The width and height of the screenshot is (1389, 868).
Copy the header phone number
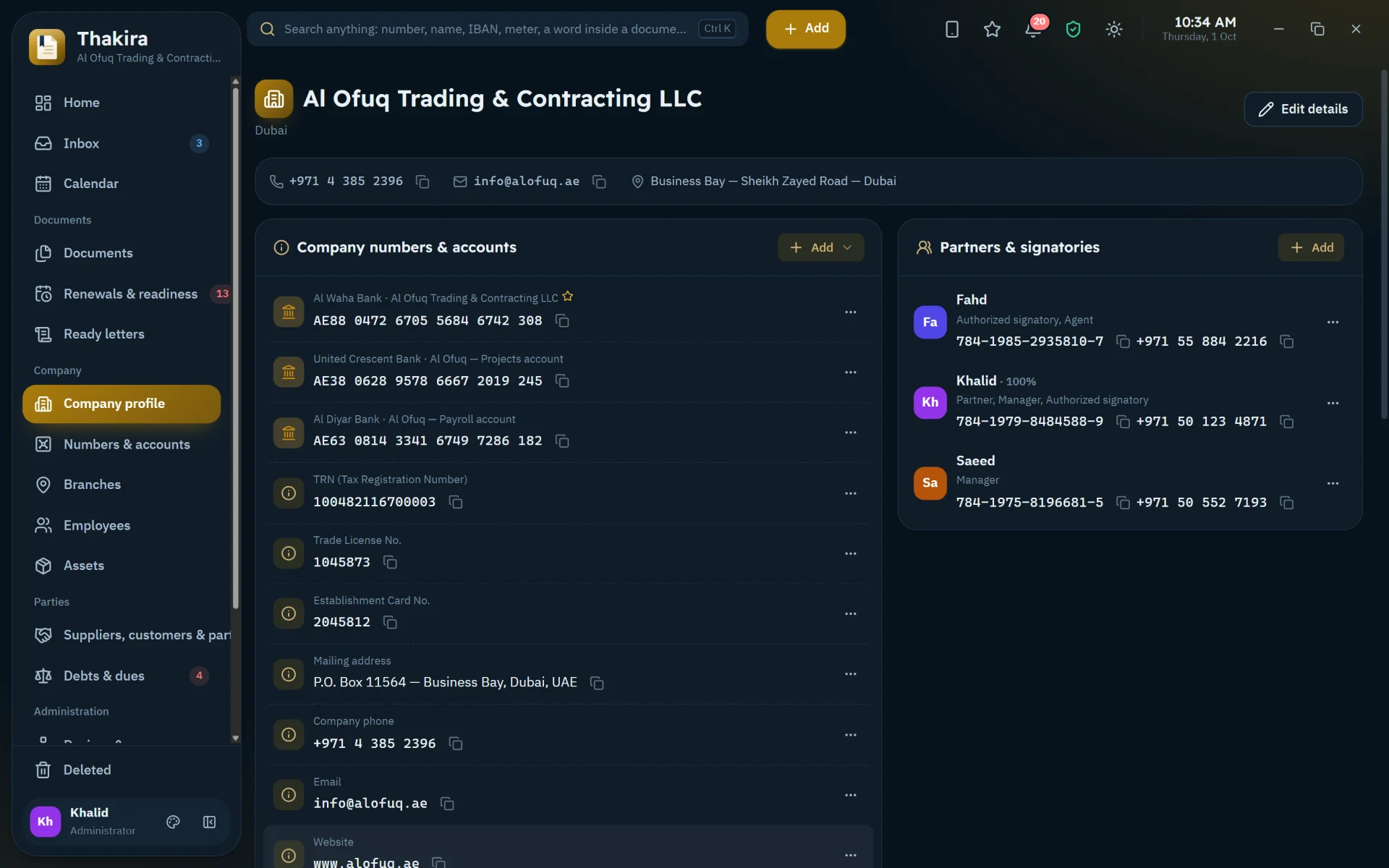[x=422, y=182]
